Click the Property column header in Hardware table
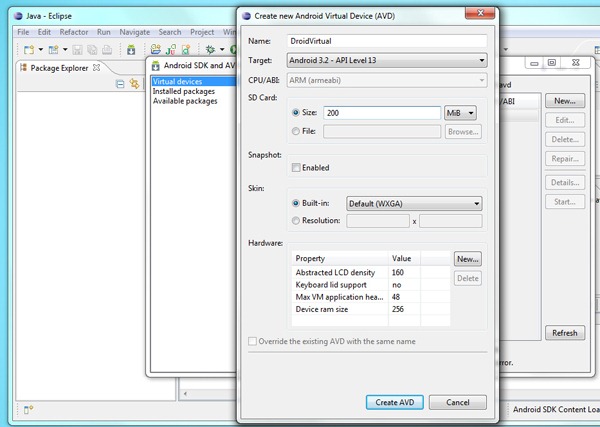Viewport: 600px width, 427px height. click(x=340, y=259)
